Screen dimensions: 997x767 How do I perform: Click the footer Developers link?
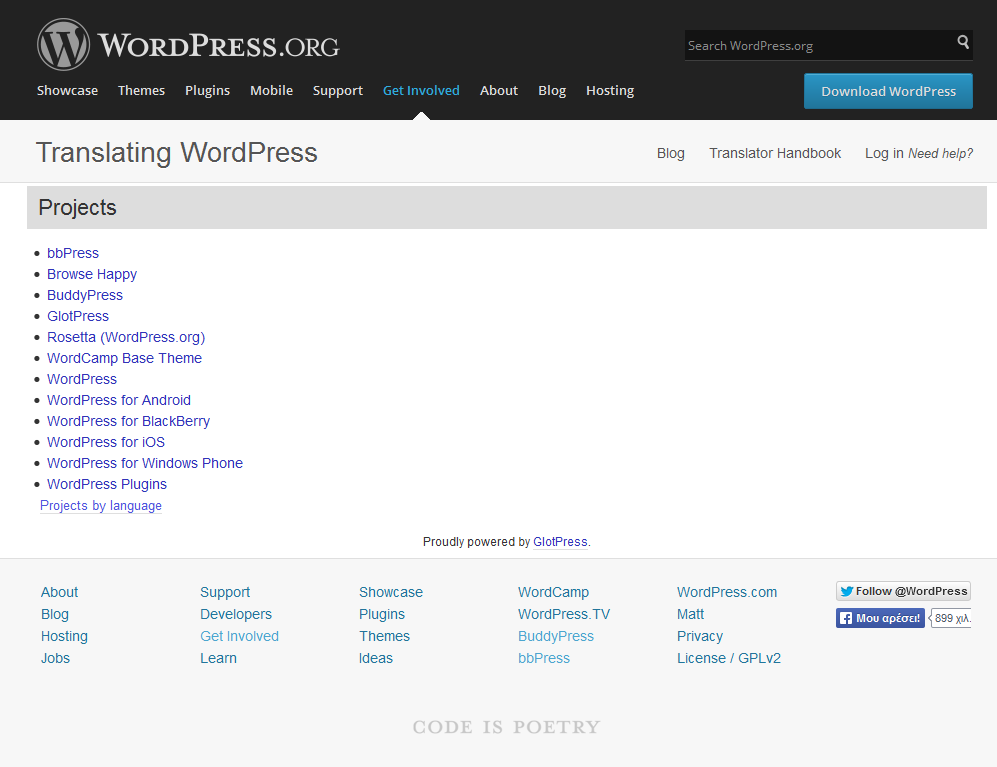[x=236, y=614]
